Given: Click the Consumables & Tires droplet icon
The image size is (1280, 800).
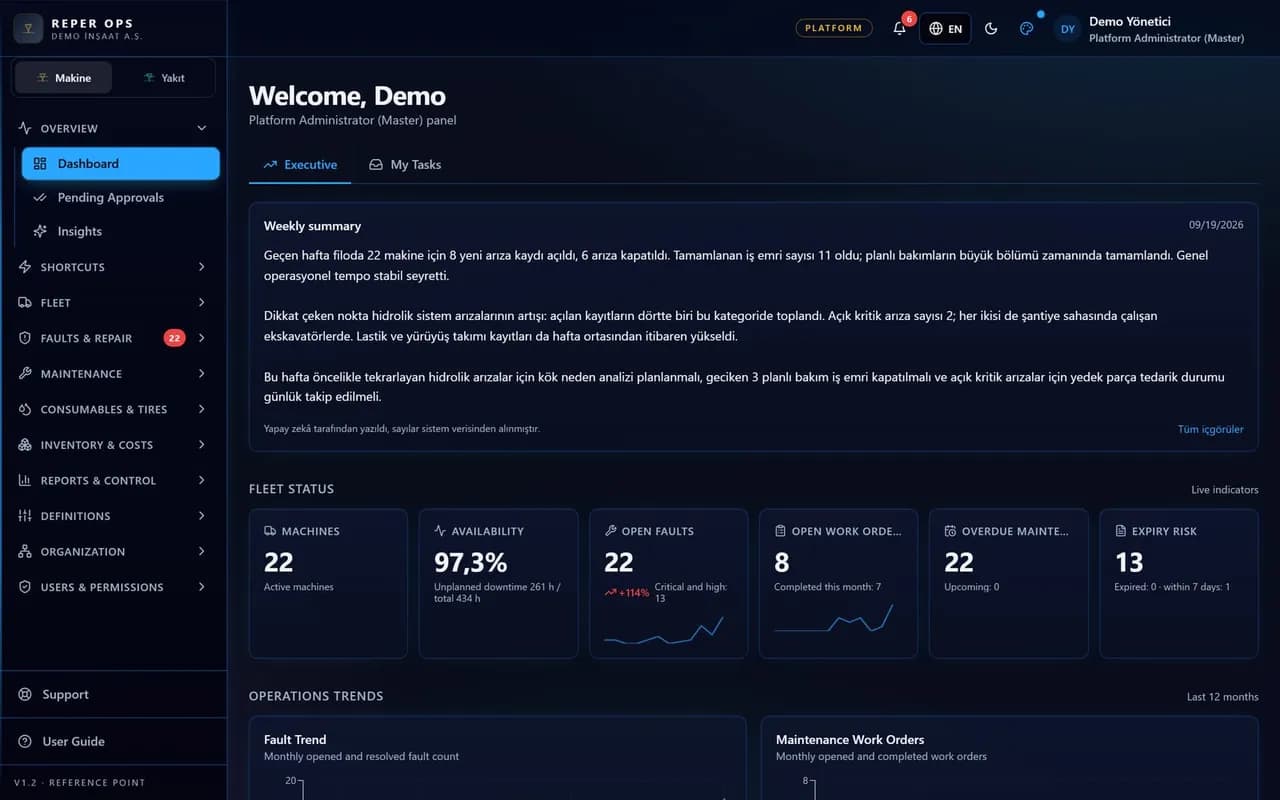Looking at the screenshot, I should (25, 409).
